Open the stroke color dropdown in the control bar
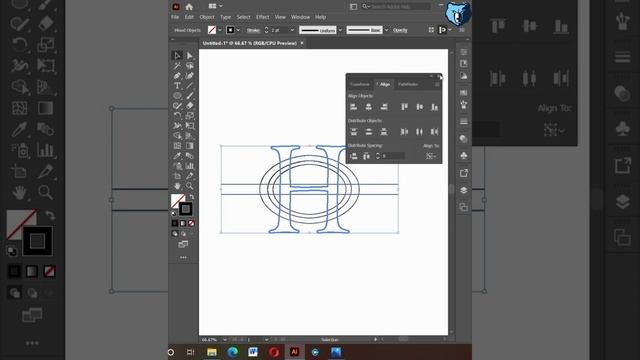 point(238,30)
